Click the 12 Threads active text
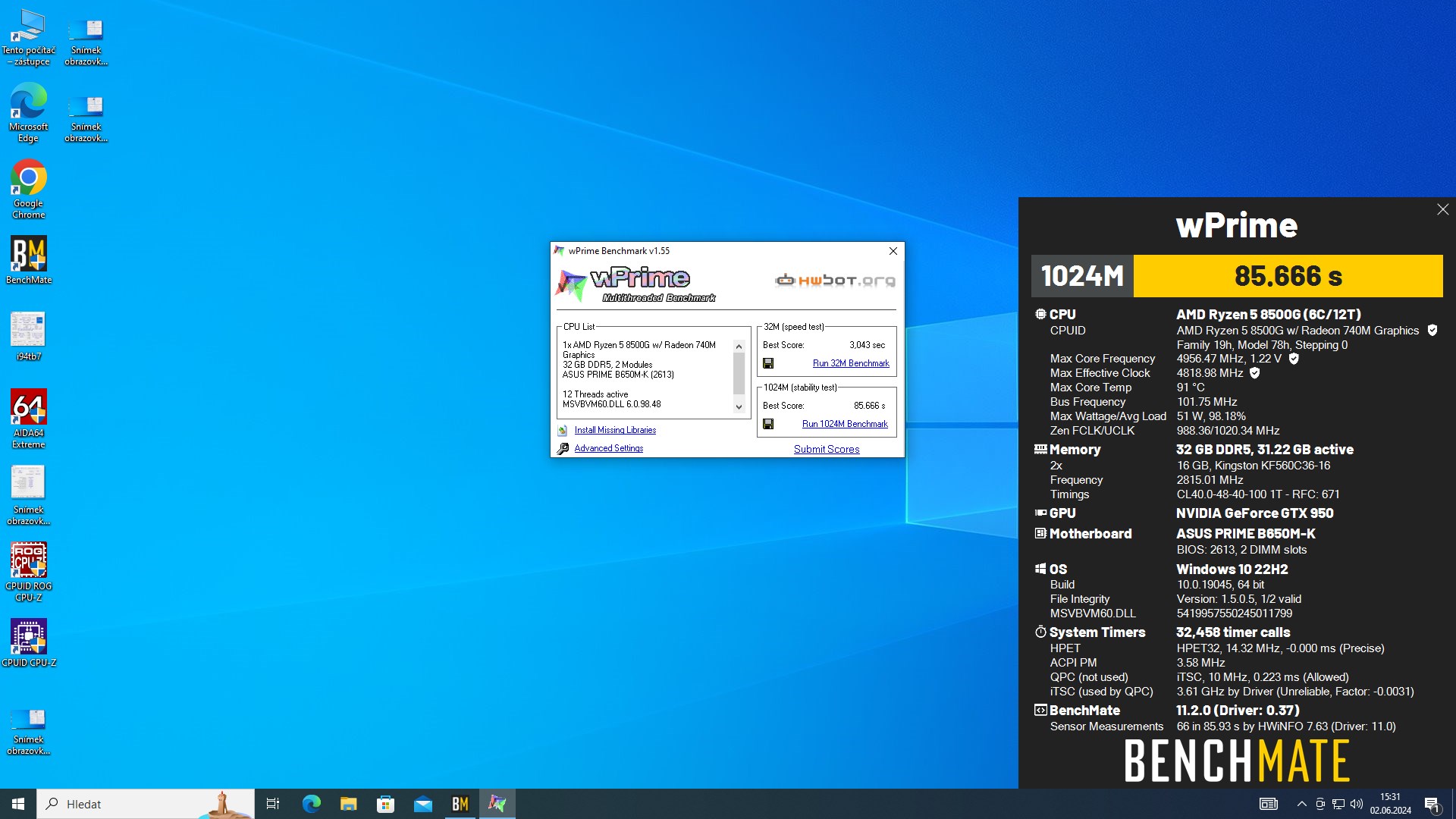 click(x=595, y=394)
